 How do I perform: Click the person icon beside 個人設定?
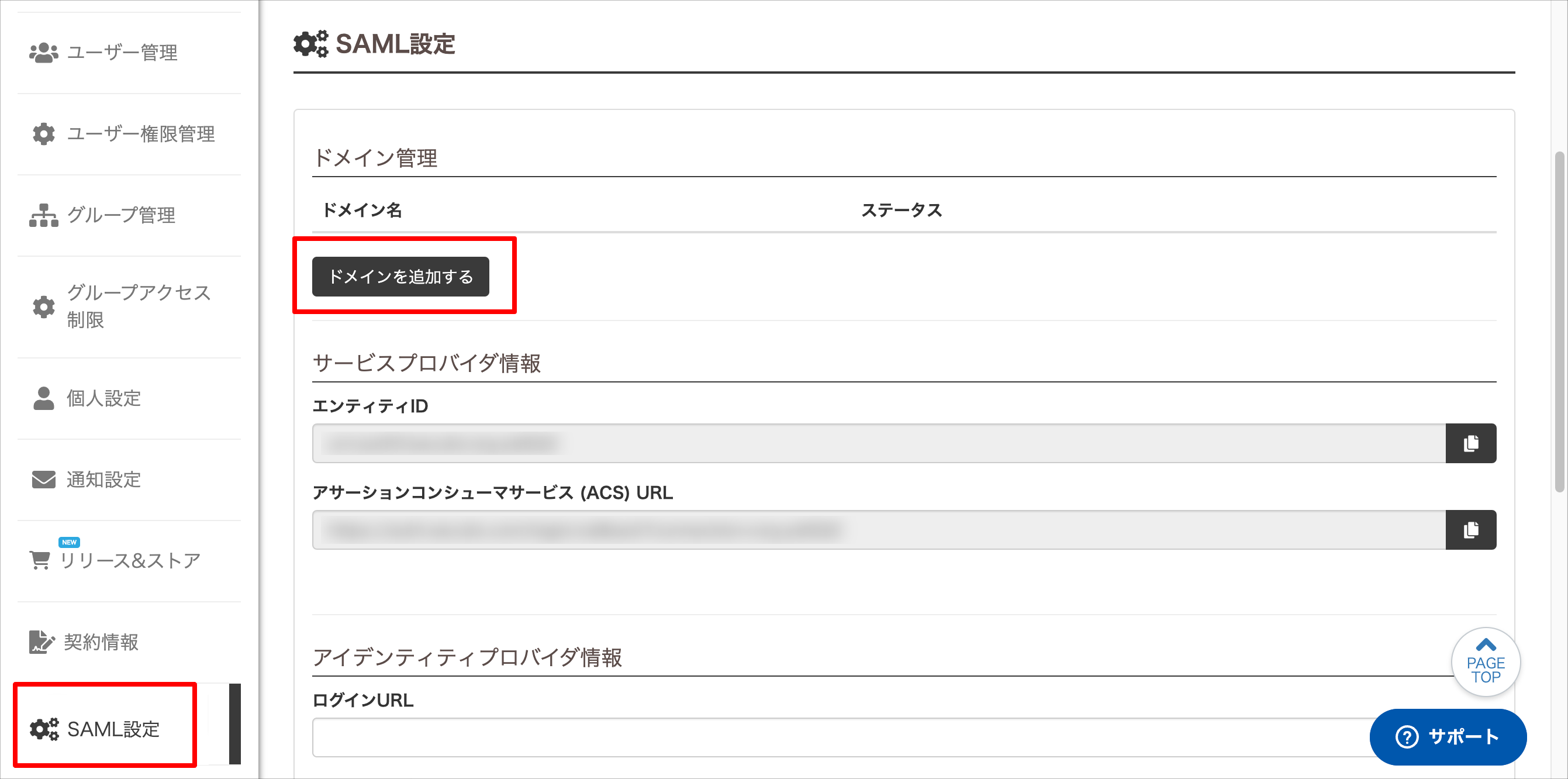(44, 398)
